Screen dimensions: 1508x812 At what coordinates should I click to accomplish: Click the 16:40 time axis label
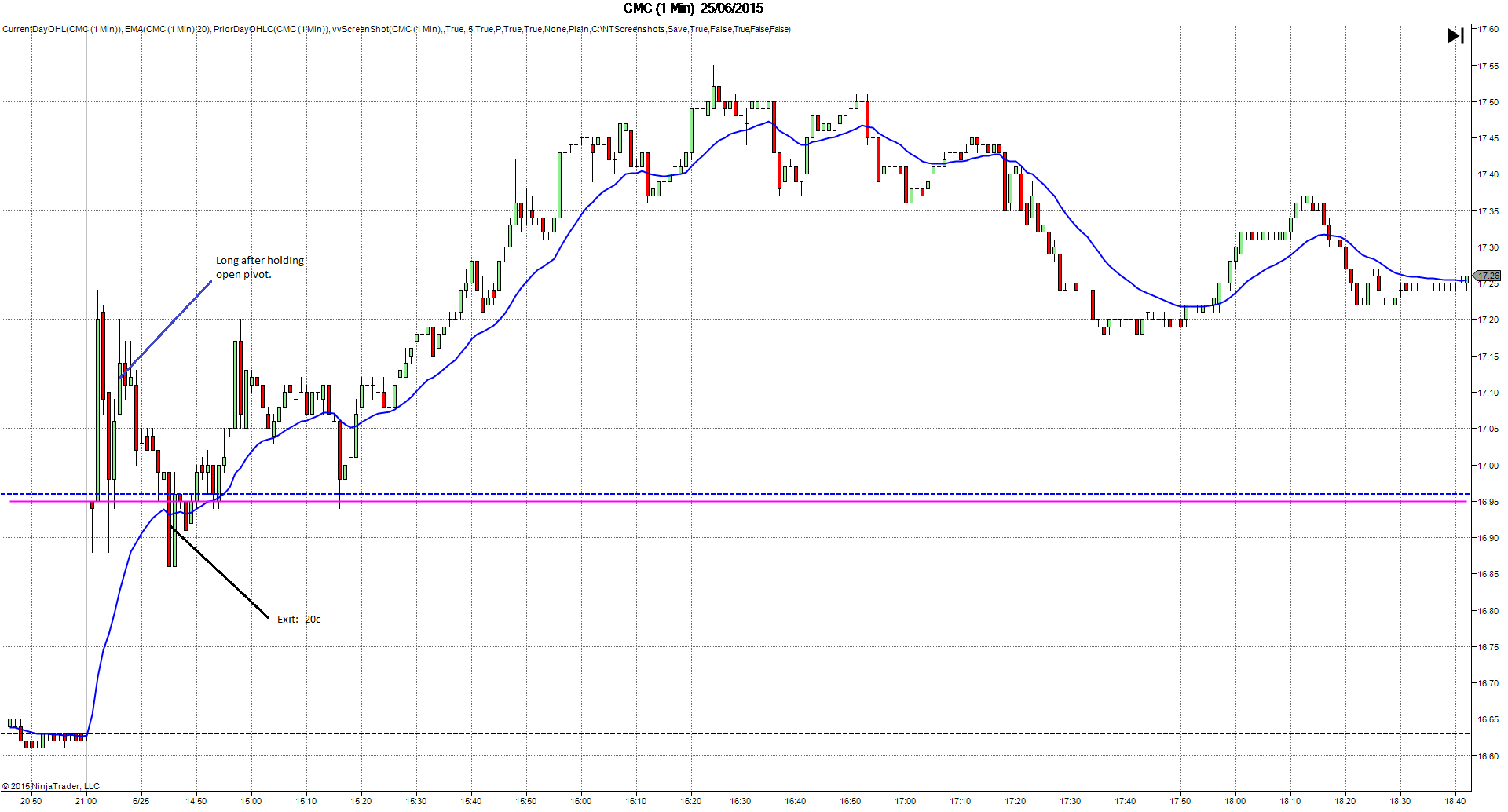click(796, 801)
